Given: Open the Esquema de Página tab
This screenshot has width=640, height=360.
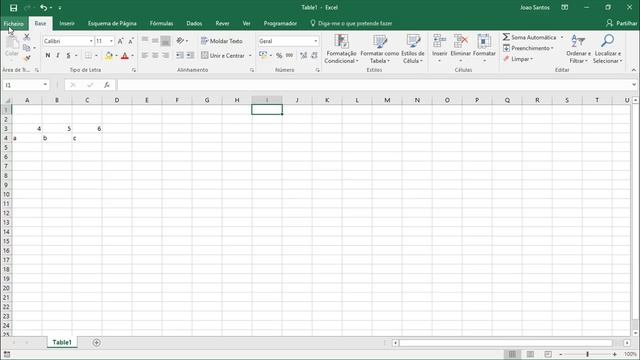Looking at the screenshot, I should [x=112, y=24].
